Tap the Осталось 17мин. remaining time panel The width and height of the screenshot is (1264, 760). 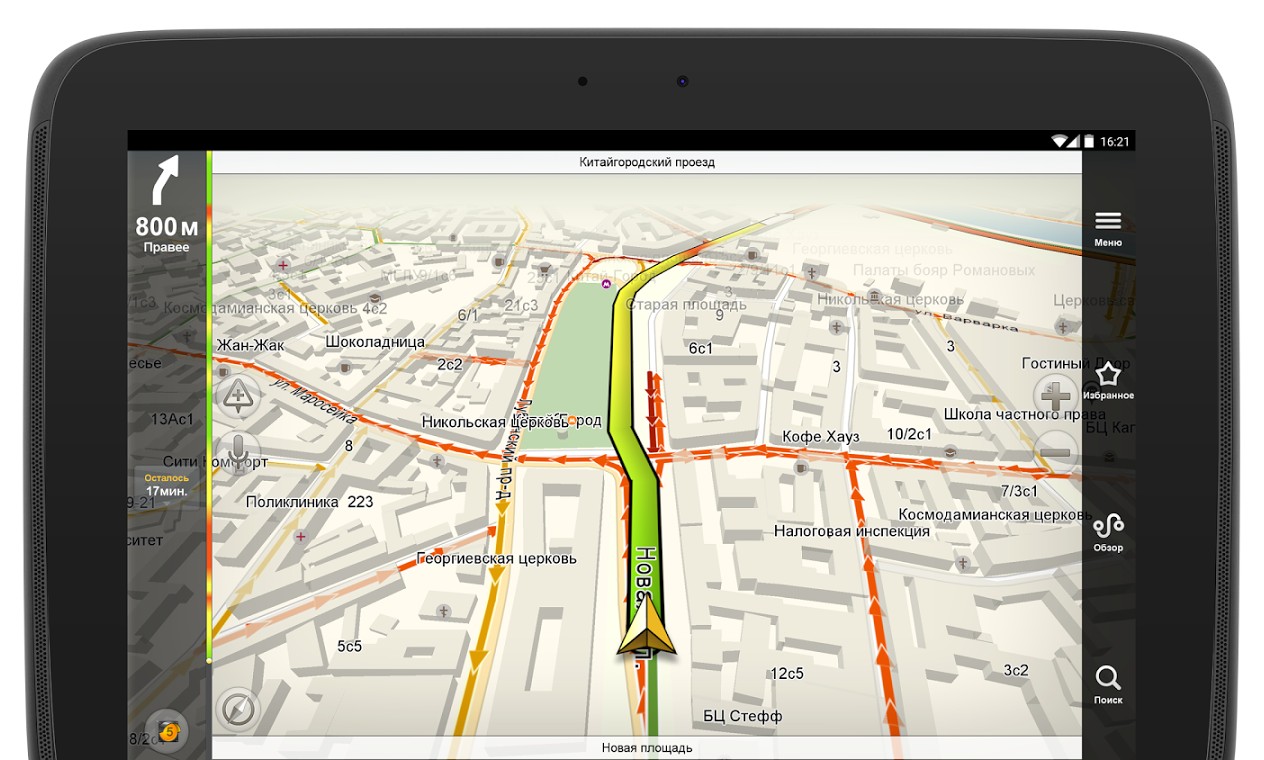click(x=166, y=485)
